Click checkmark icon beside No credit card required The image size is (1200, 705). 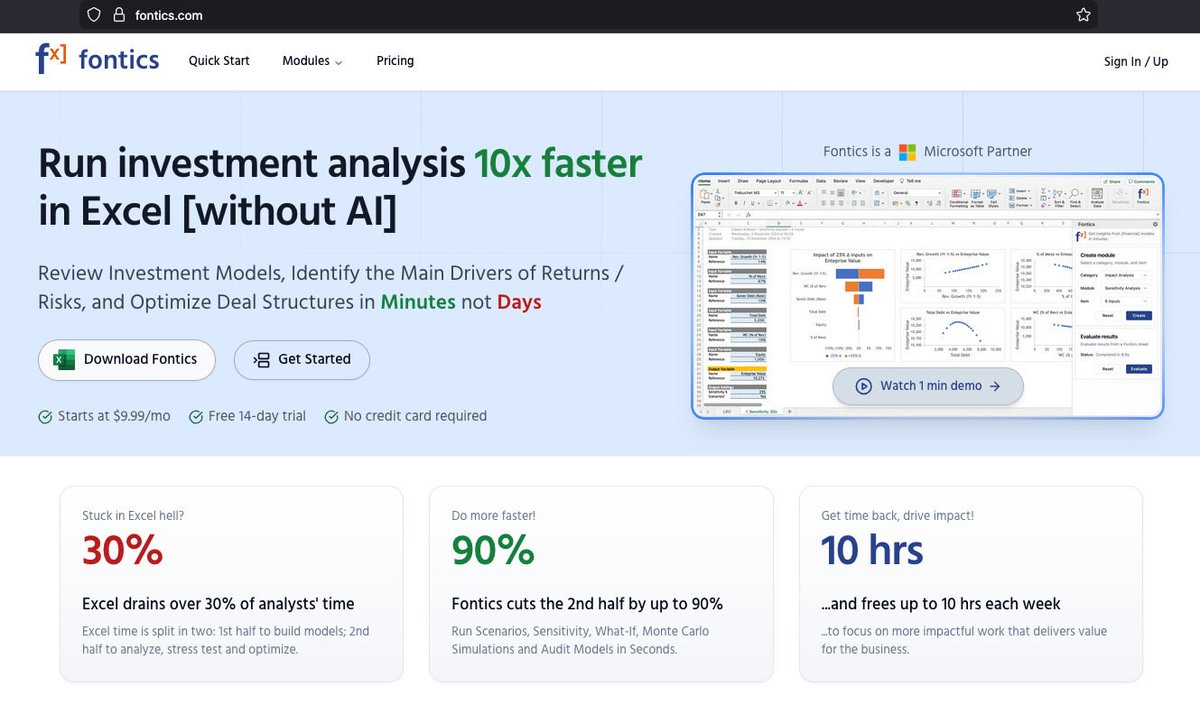(x=331, y=417)
